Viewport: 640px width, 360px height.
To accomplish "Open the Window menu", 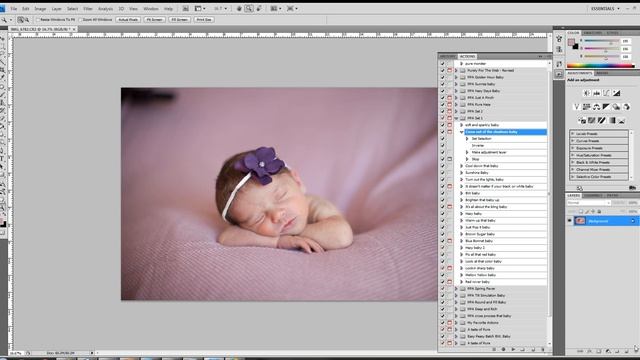I will [x=151, y=8].
